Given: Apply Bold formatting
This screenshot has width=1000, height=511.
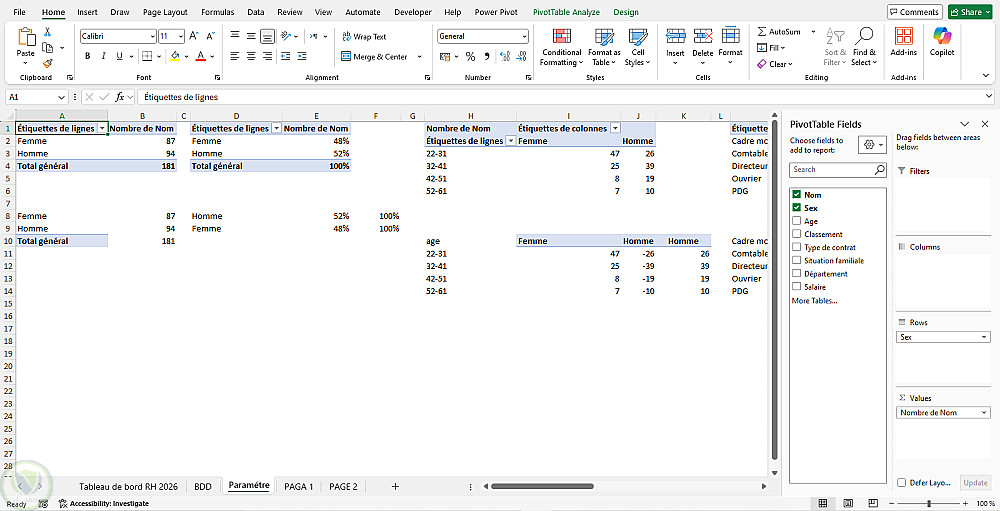Looking at the screenshot, I should click(x=87, y=56).
